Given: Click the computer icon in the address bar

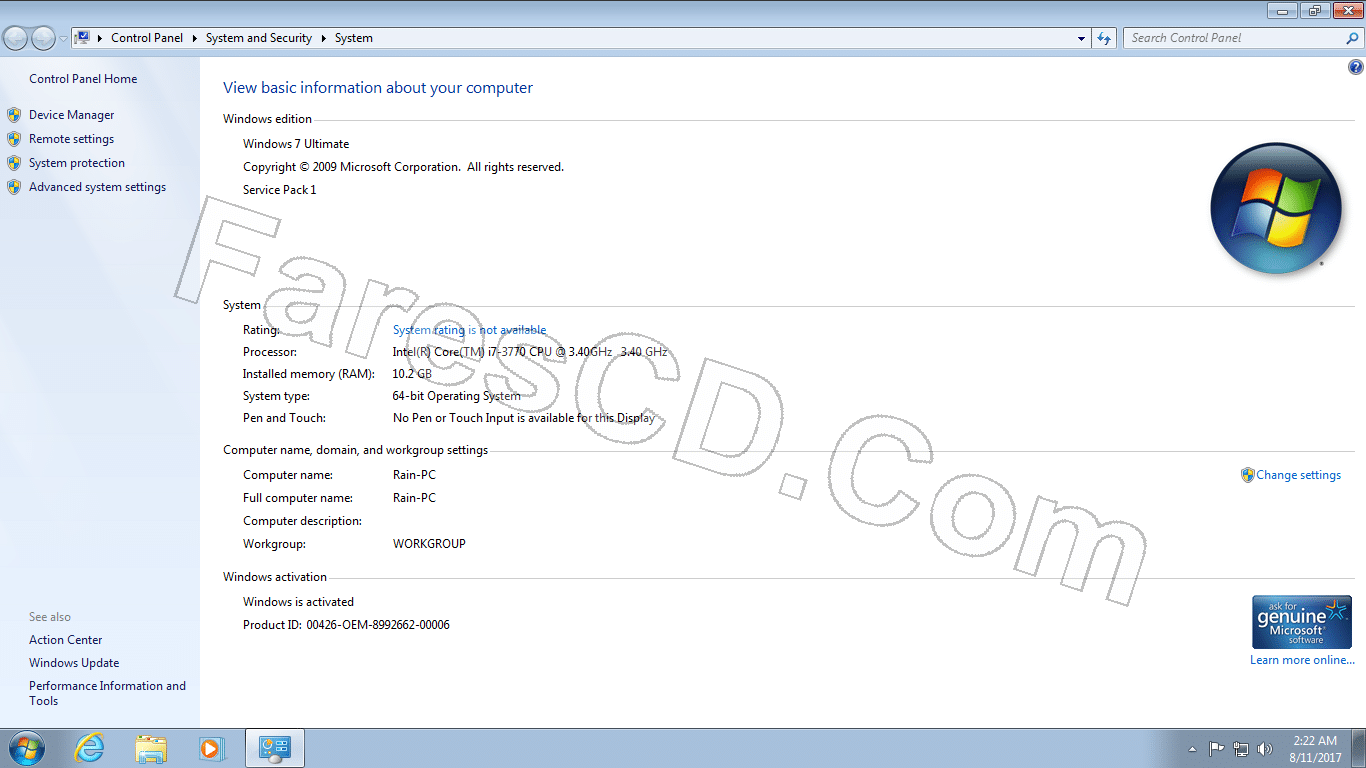Looking at the screenshot, I should coord(83,38).
